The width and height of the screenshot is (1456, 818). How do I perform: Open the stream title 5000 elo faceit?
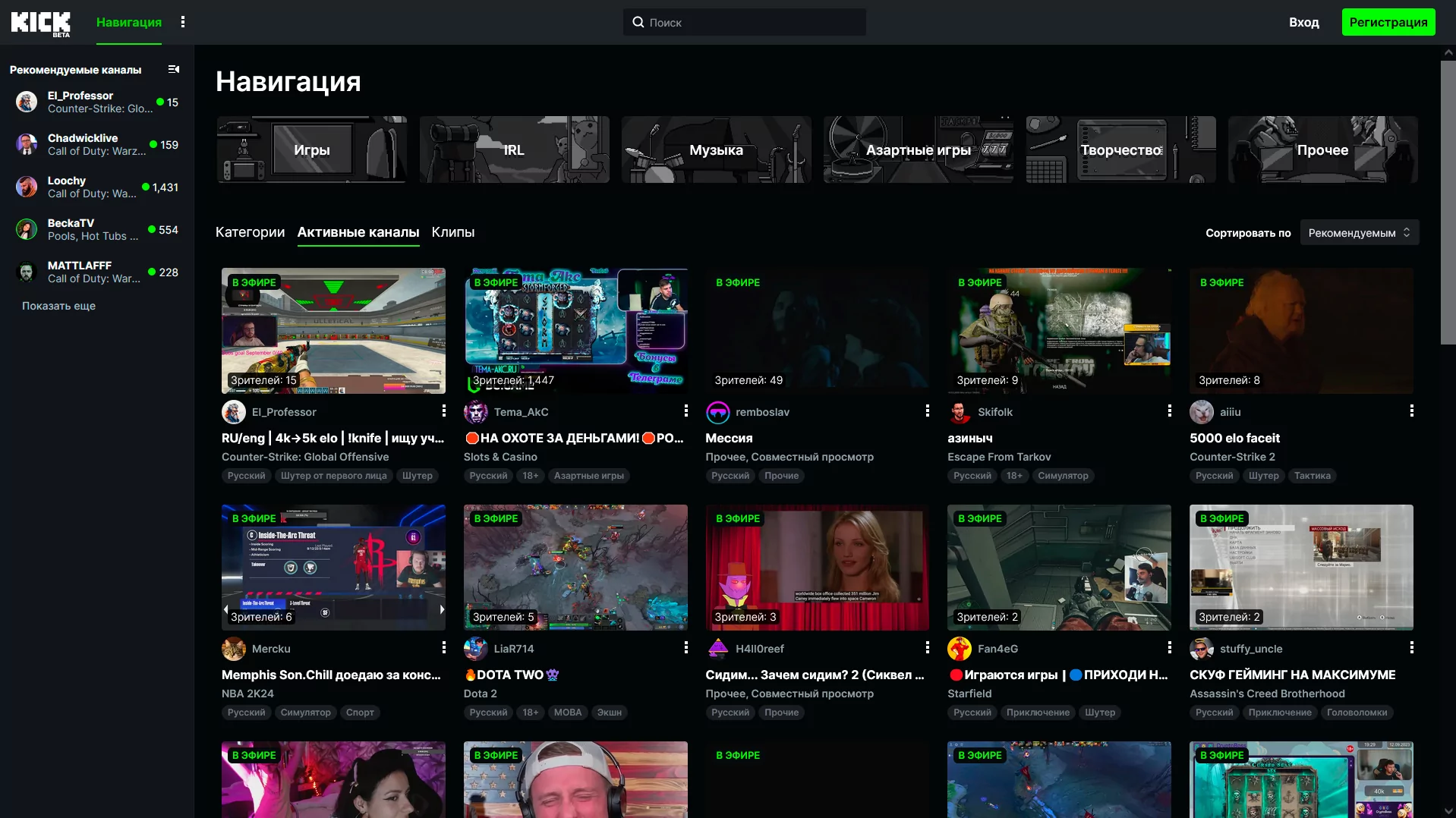pos(1234,438)
